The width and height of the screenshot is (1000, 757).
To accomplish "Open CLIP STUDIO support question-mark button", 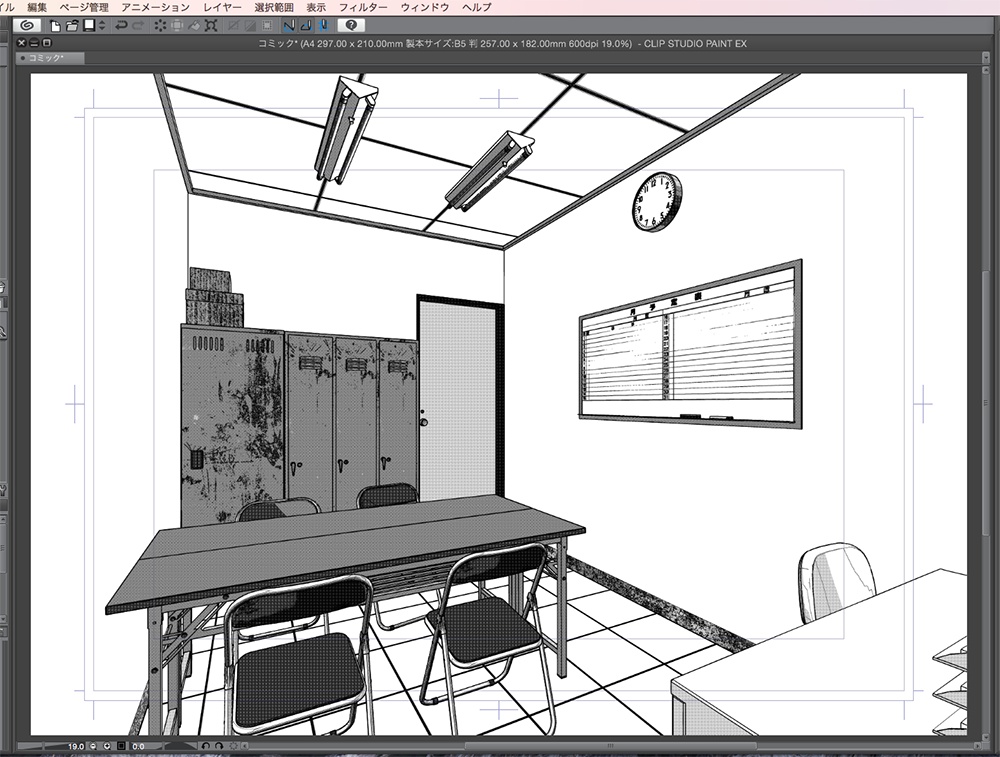I will 351,26.
